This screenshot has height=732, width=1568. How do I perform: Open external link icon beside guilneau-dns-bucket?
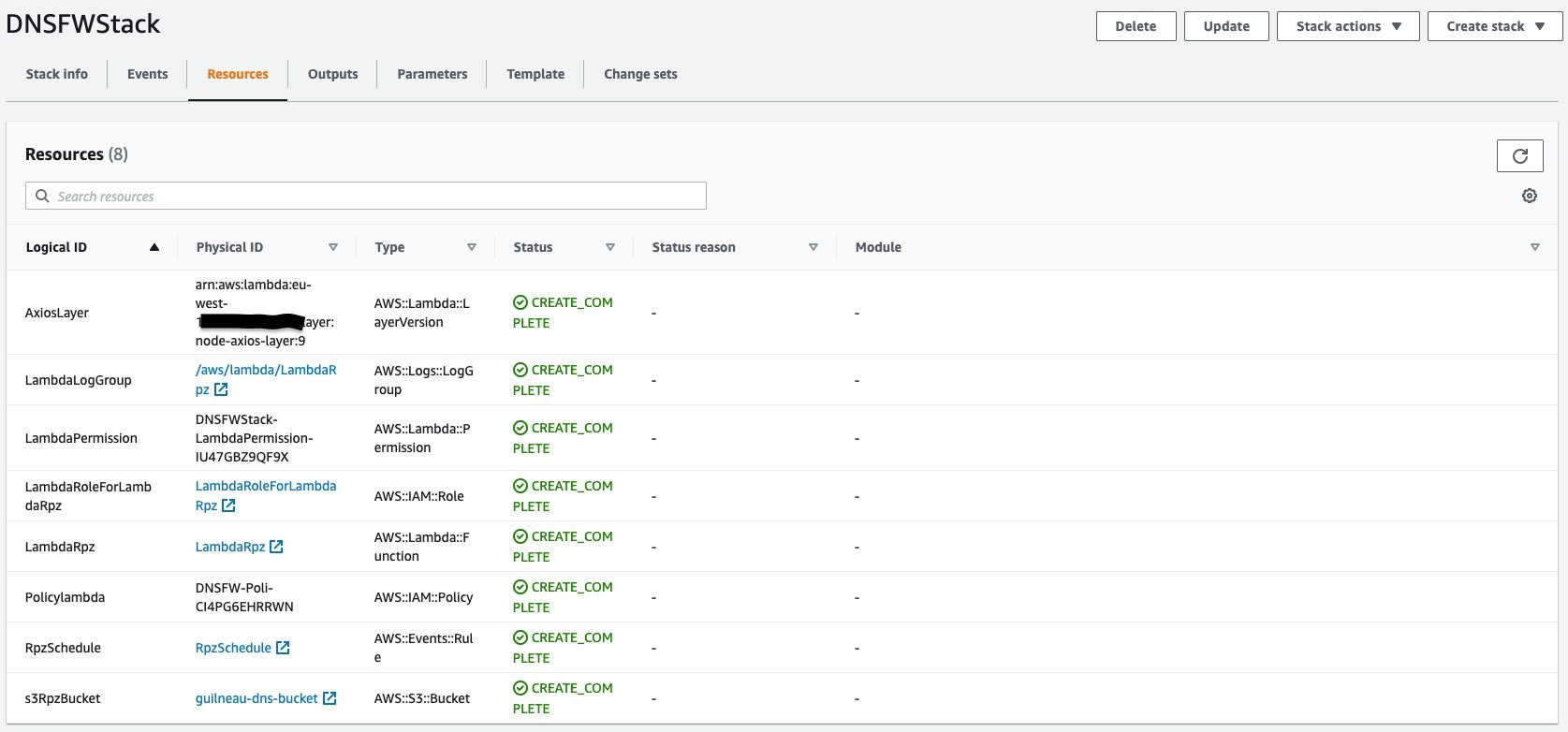click(x=330, y=698)
